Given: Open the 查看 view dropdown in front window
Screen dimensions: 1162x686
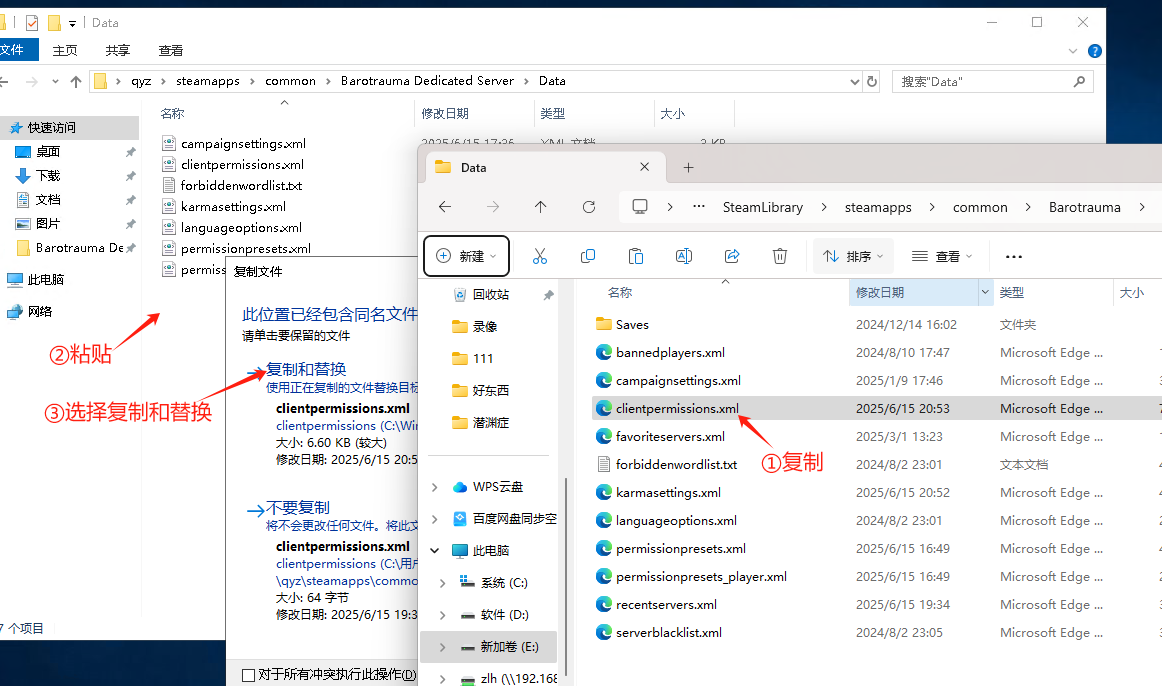Looking at the screenshot, I should click(x=941, y=256).
